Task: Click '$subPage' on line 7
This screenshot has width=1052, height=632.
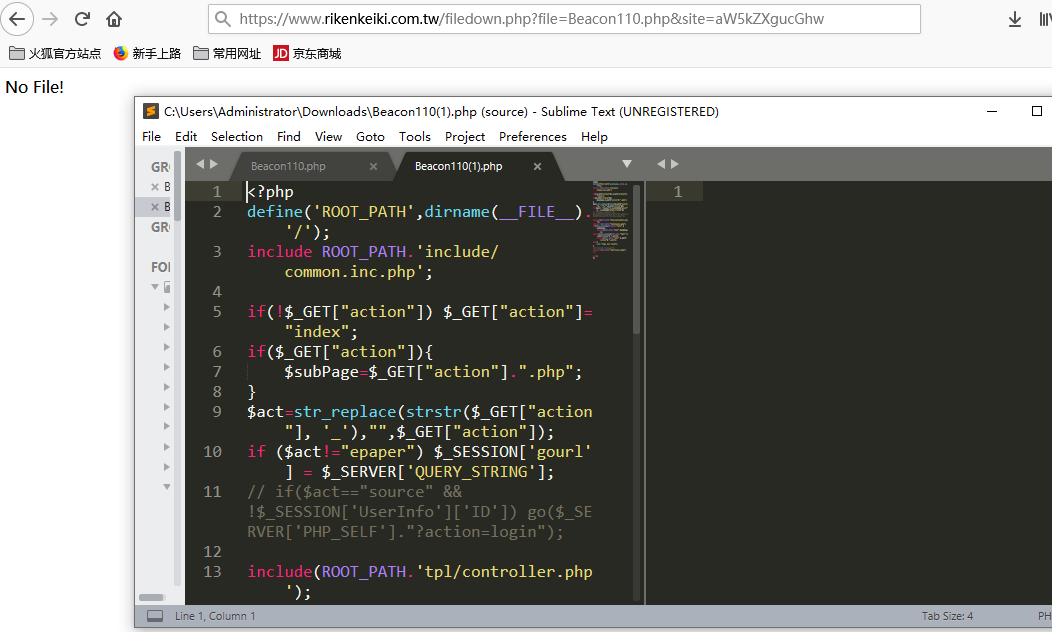Action: (x=321, y=372)
